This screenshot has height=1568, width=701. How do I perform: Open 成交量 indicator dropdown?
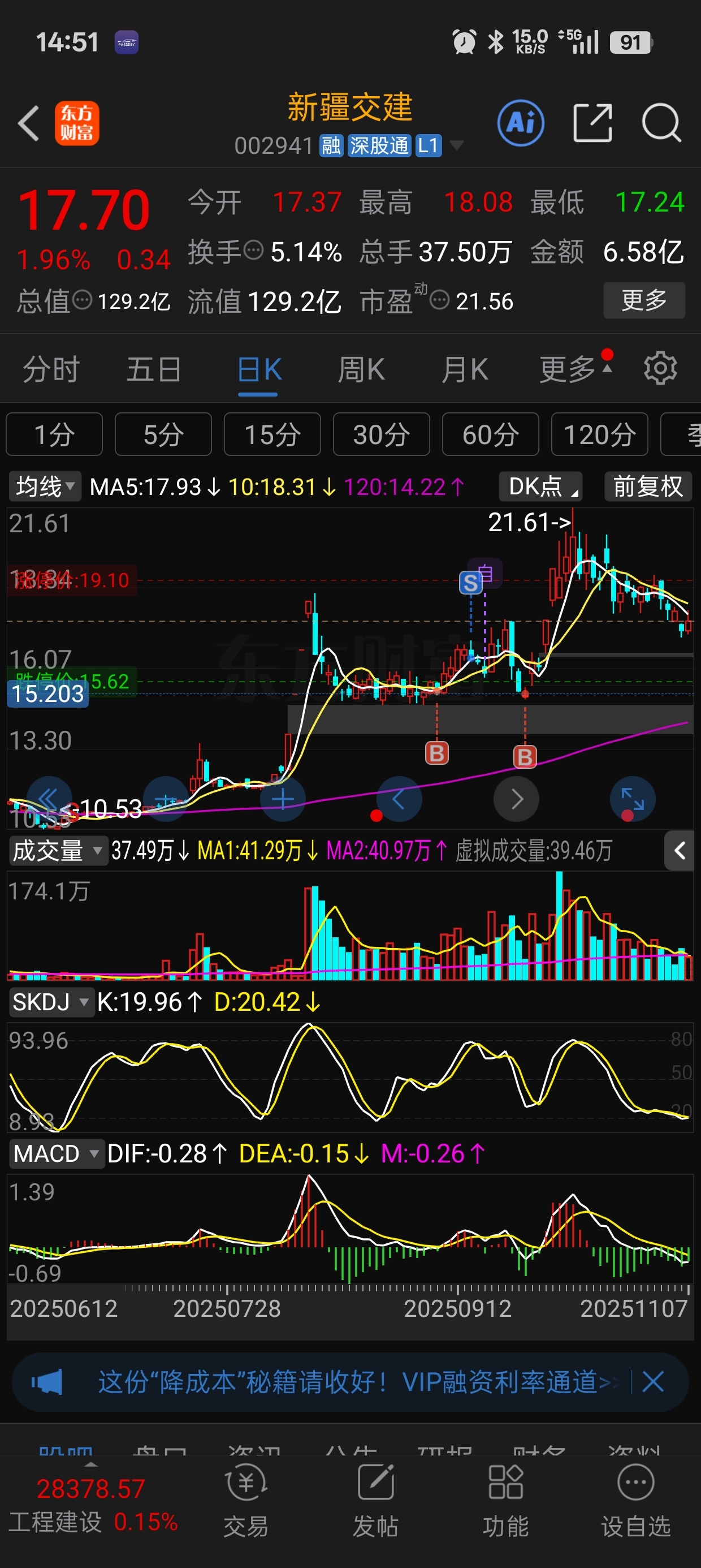[58, 850]
